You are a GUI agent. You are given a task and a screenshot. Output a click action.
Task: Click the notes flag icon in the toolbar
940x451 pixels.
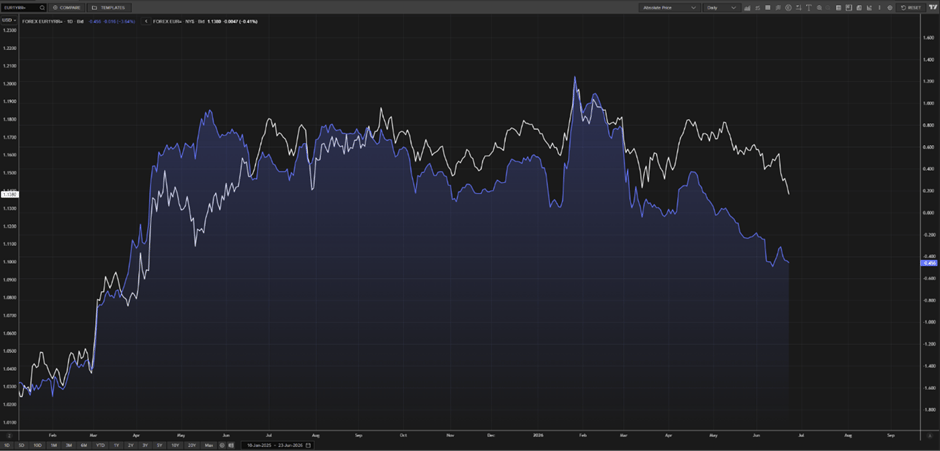[x=778, y=8]
